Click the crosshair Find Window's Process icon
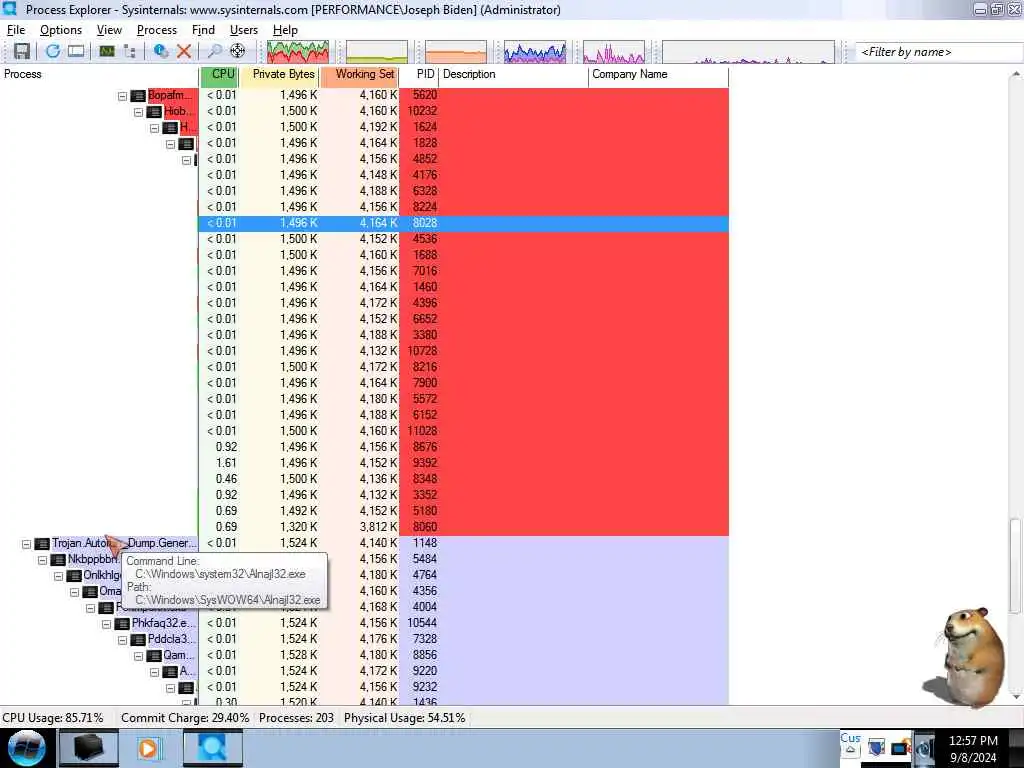 (x=238, y=51)
